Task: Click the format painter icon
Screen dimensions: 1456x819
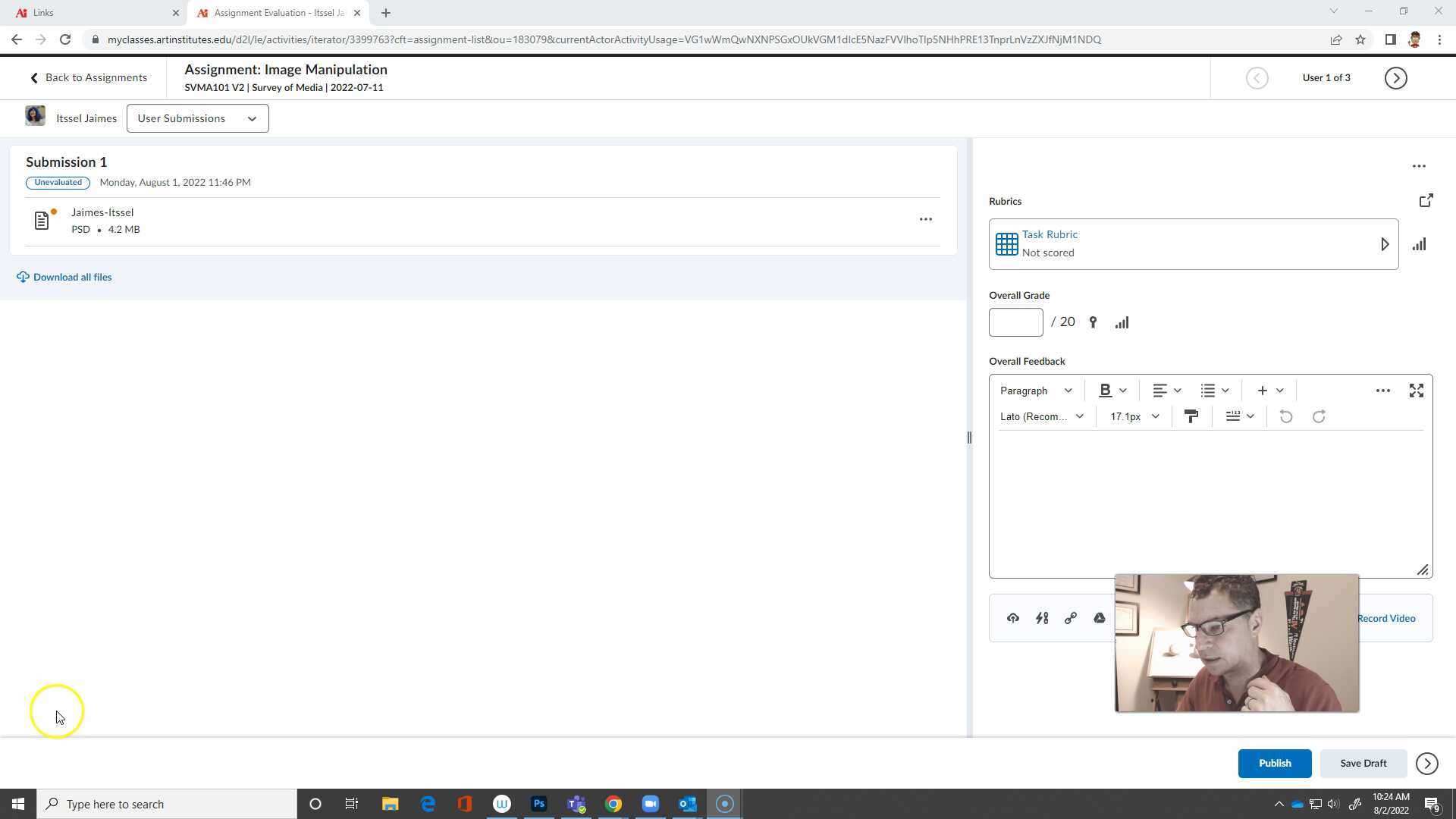Action: point(1191,416)
